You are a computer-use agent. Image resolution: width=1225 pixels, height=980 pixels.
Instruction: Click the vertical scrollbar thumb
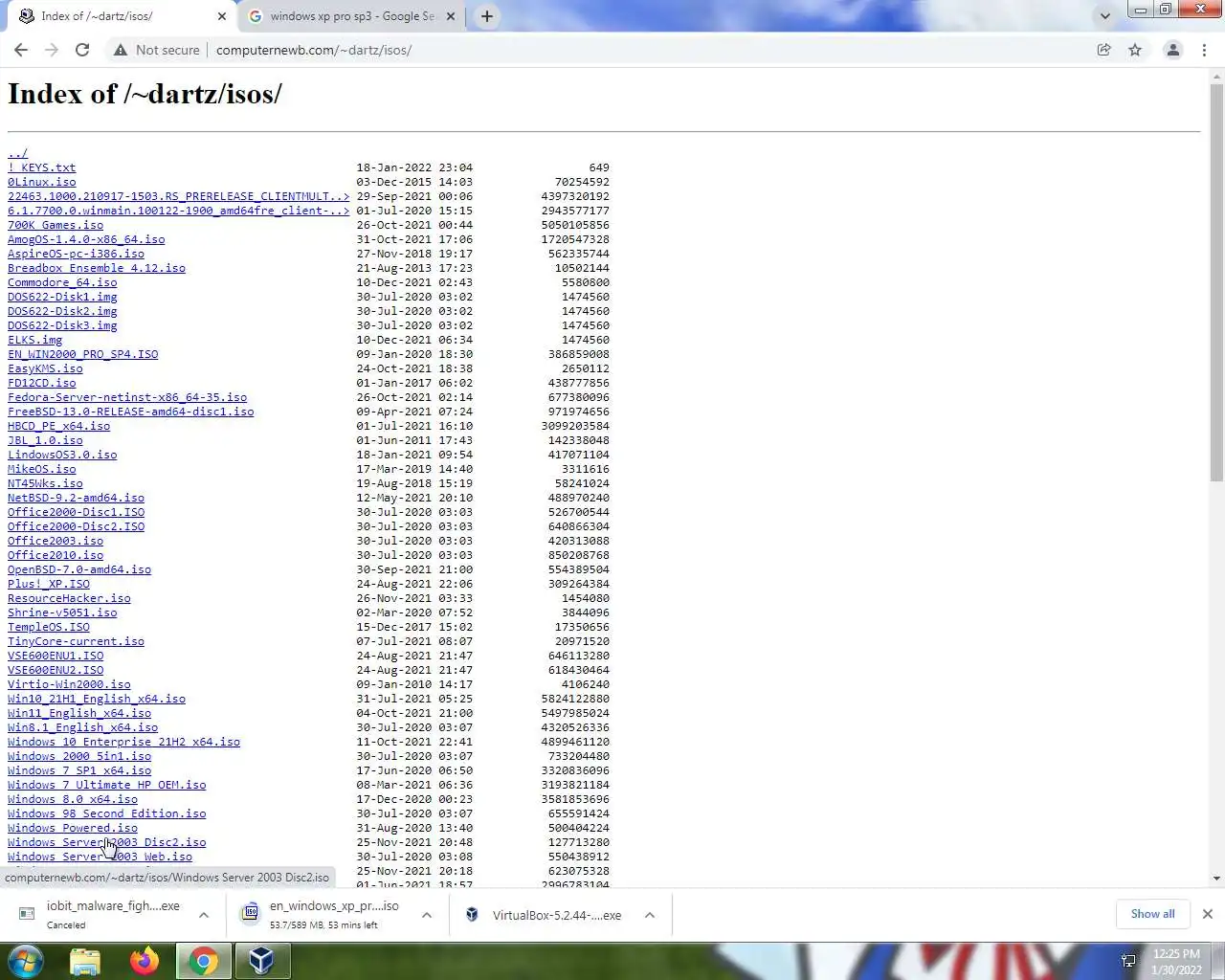point(1216,282)
